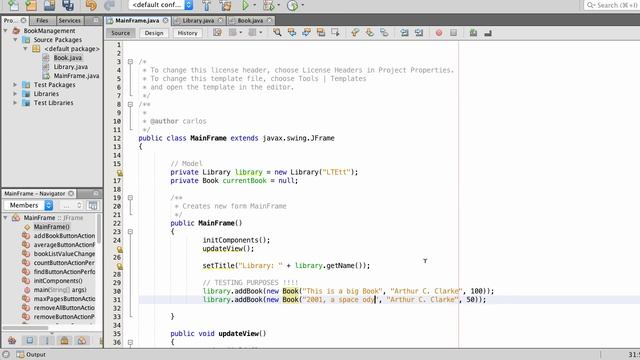
Task: Run the project with green play icon
Action: [245, 5]
